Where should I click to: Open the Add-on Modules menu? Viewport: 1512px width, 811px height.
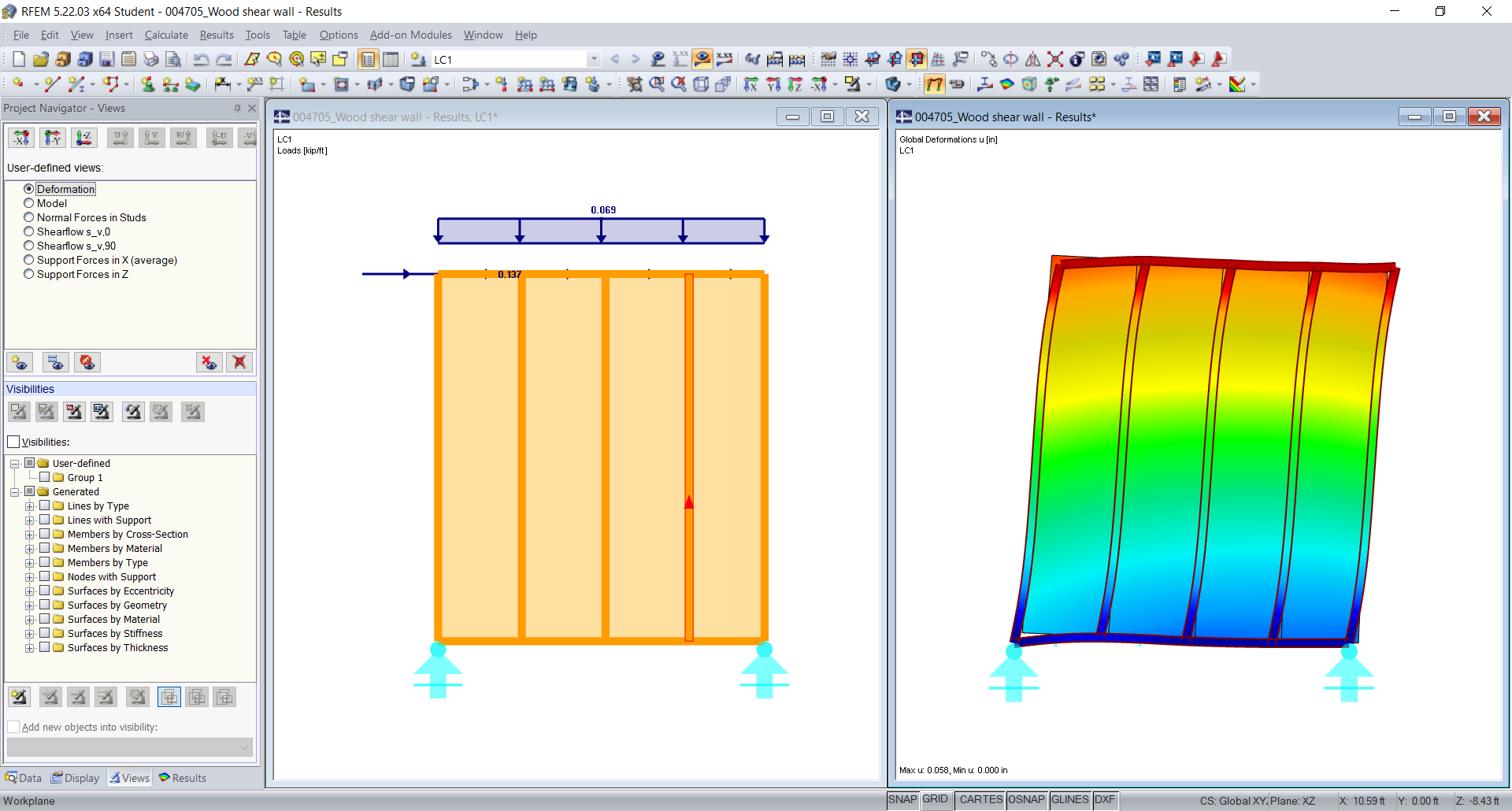point(411,35)
